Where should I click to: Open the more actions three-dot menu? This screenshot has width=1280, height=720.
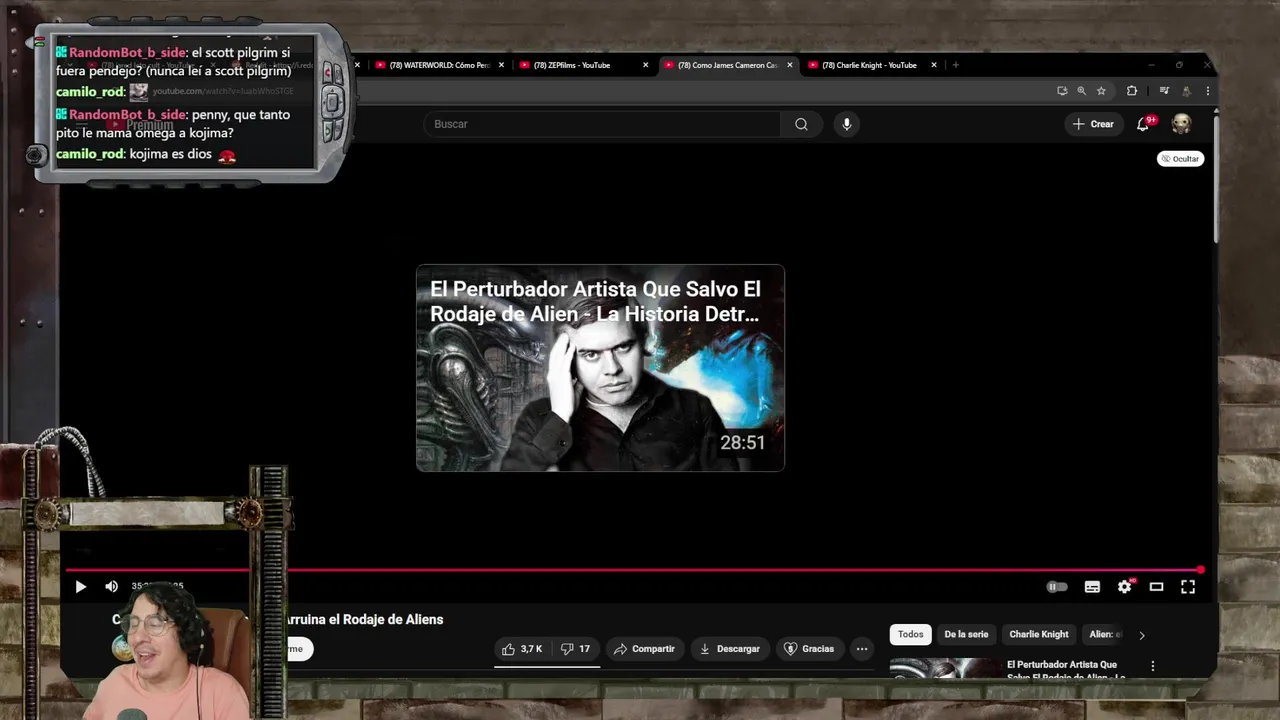(x=862, y=649)
